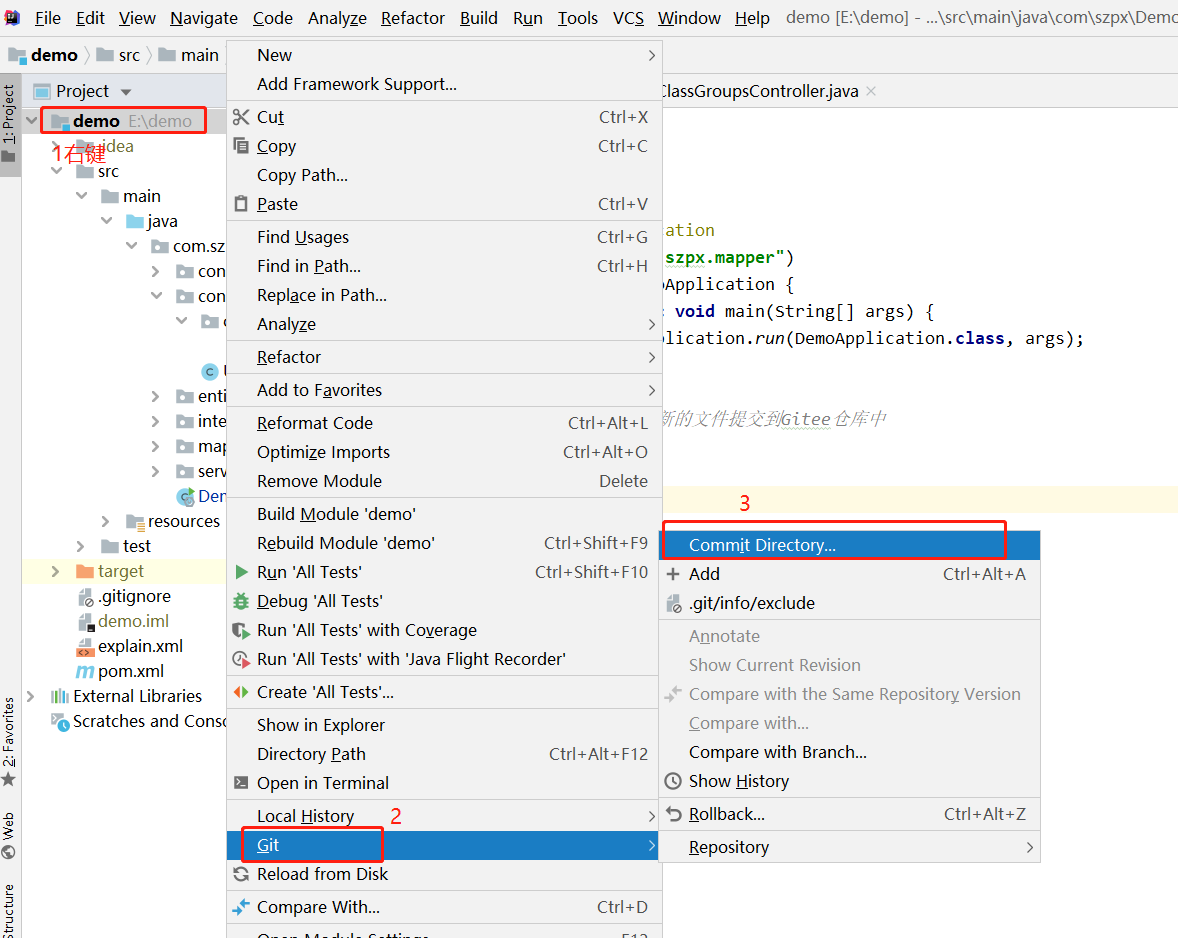Close the ClassGroupsController.java tab
Screen dimensions: 1178x938
coord(871,91)
